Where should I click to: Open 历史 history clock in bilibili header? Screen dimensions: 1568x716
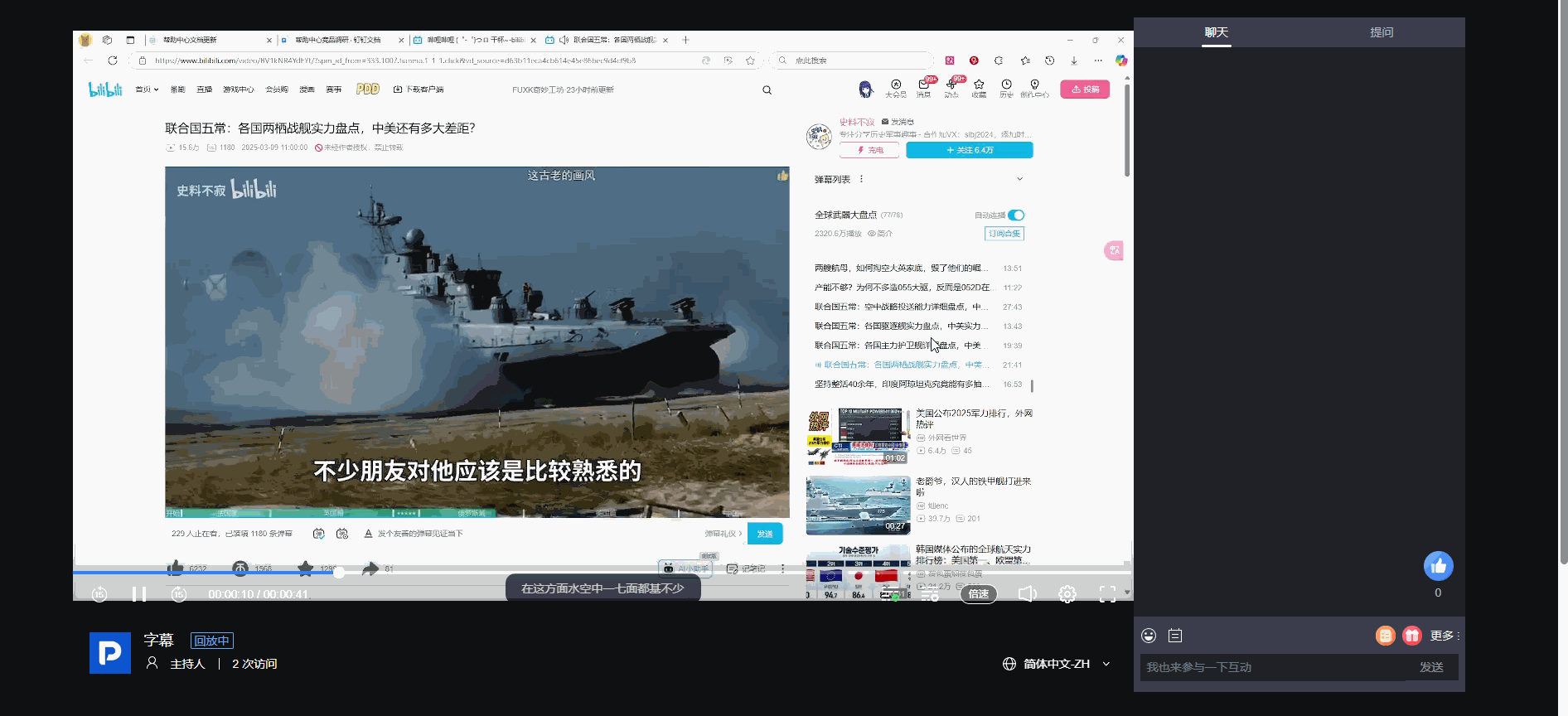pos(1006,88)
